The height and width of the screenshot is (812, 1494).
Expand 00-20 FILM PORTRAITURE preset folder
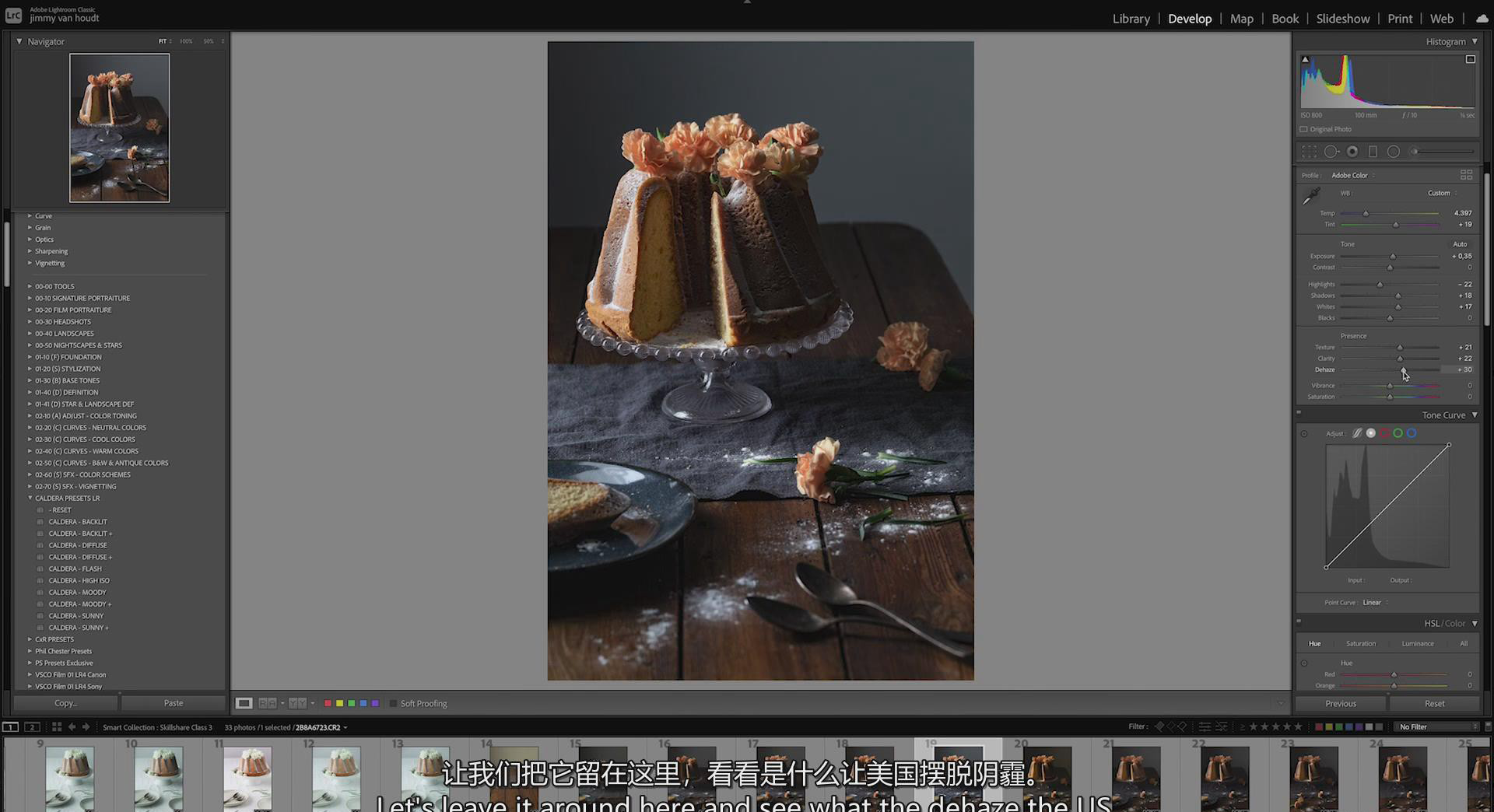(x=30, y=310)
